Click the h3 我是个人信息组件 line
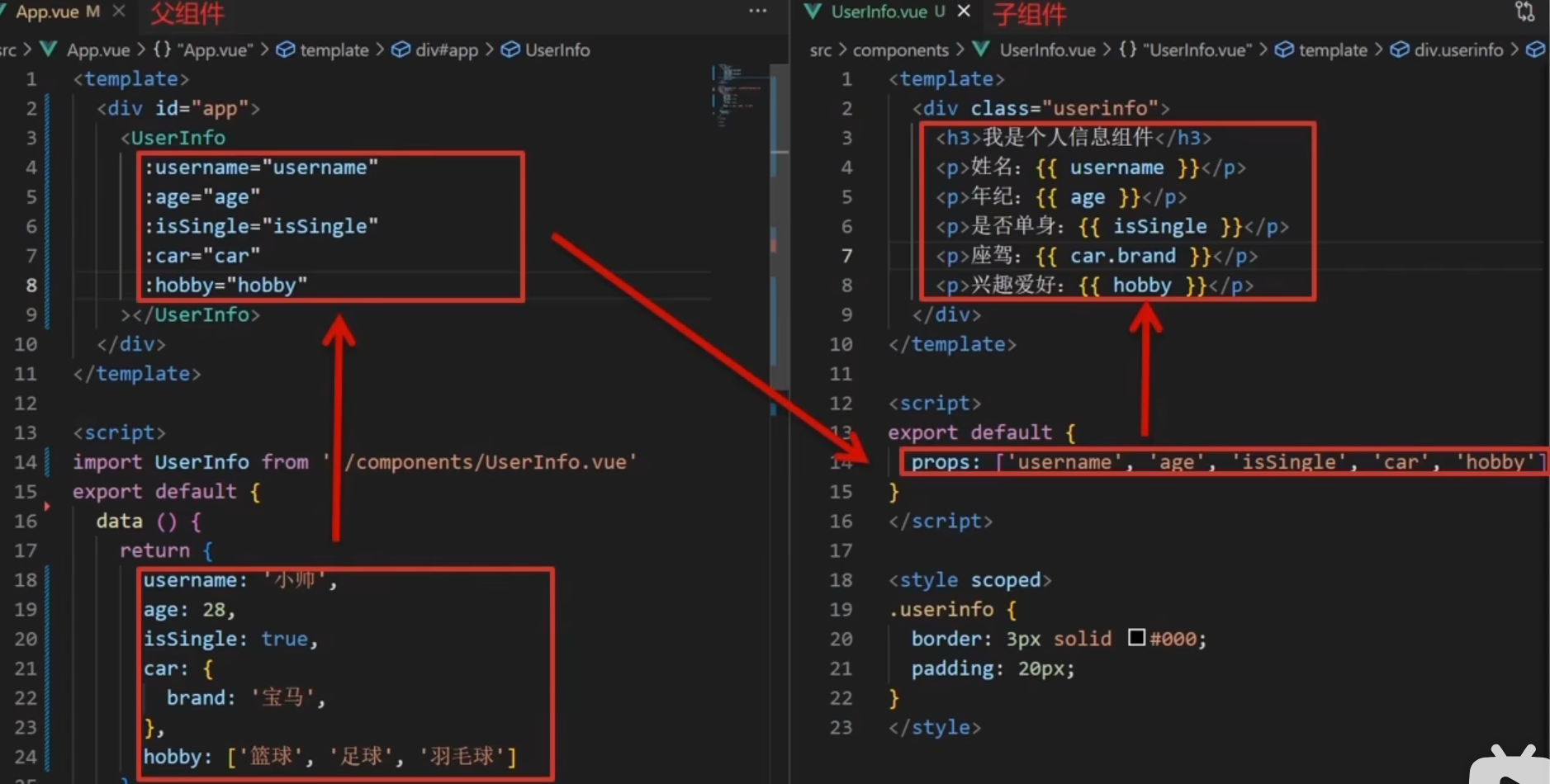1550x784 pixels. (1074, 138)
